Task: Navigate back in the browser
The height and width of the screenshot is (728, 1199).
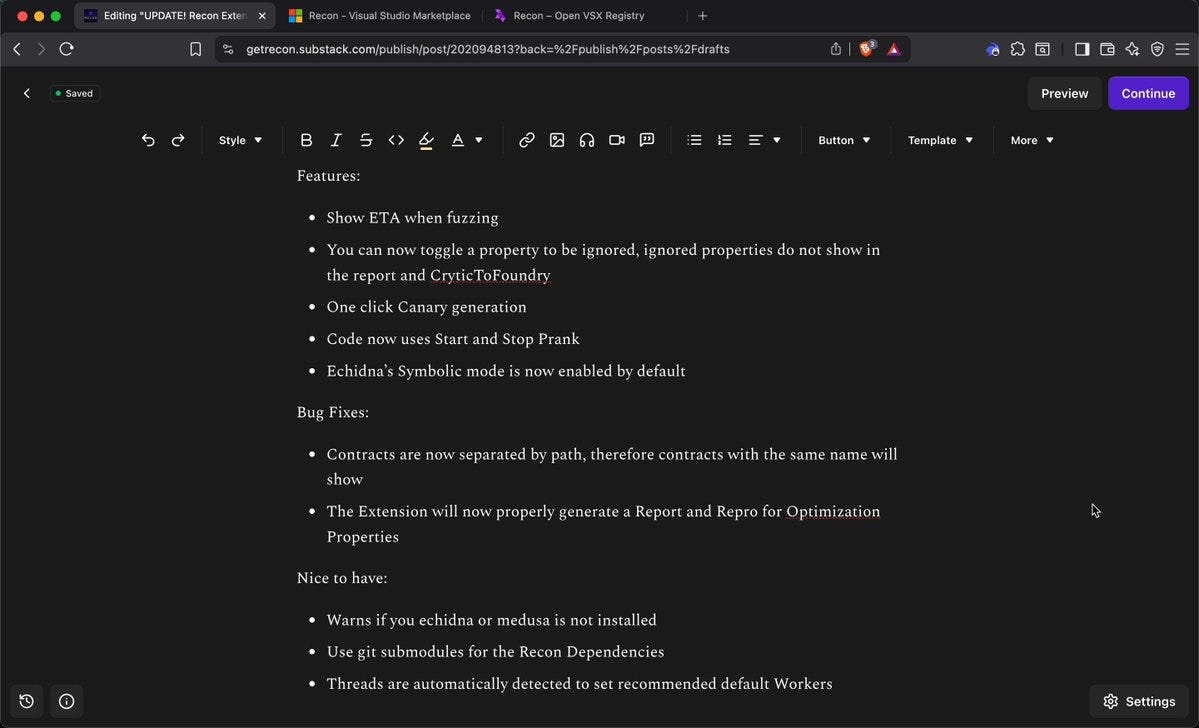Action: click(17, 49)
